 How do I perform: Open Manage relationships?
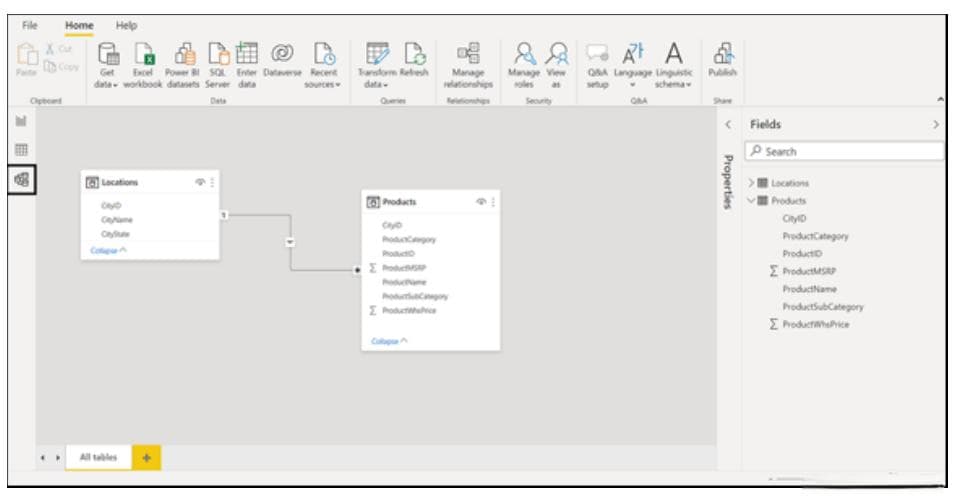[468, 66]
